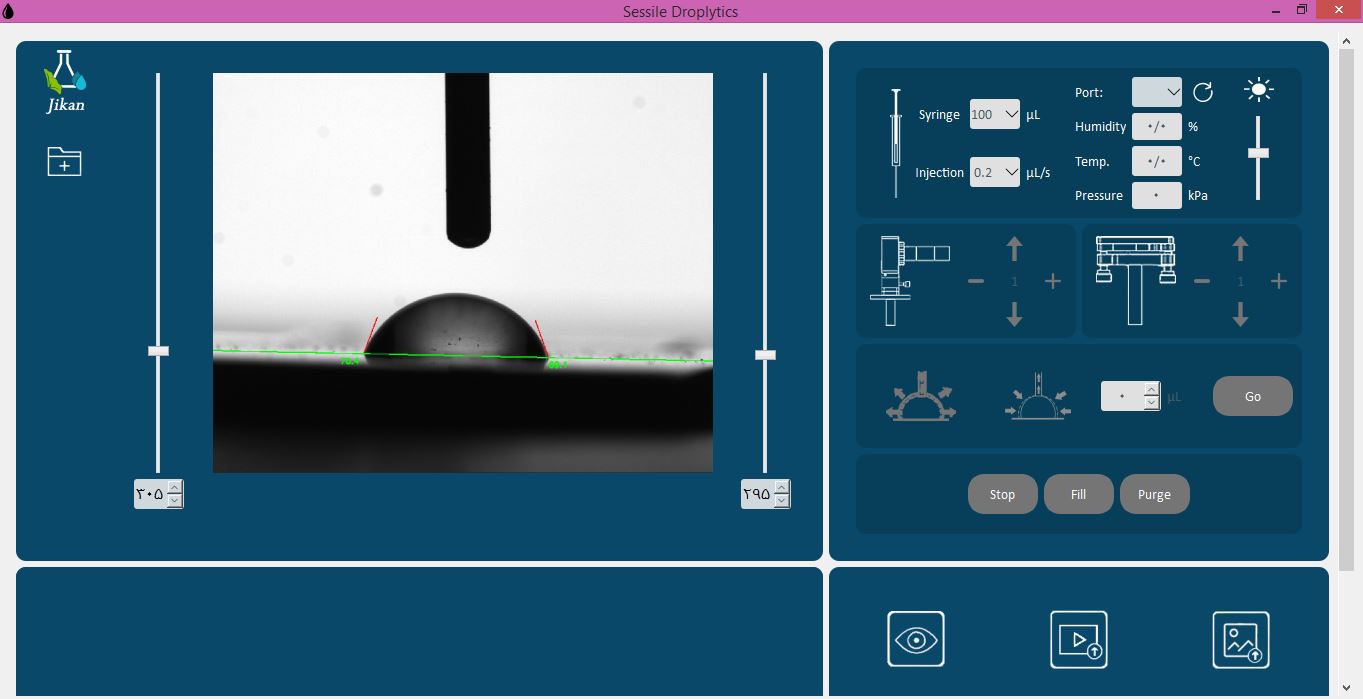Click the Humidity input field
Viewport: 1363px width, 699px height.
click(x=1156, y=127)
